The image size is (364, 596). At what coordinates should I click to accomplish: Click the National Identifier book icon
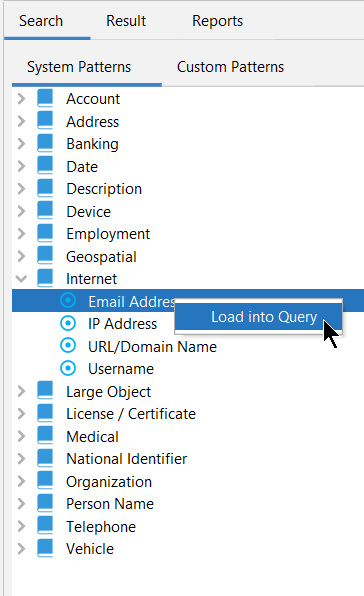coord(45,458)
